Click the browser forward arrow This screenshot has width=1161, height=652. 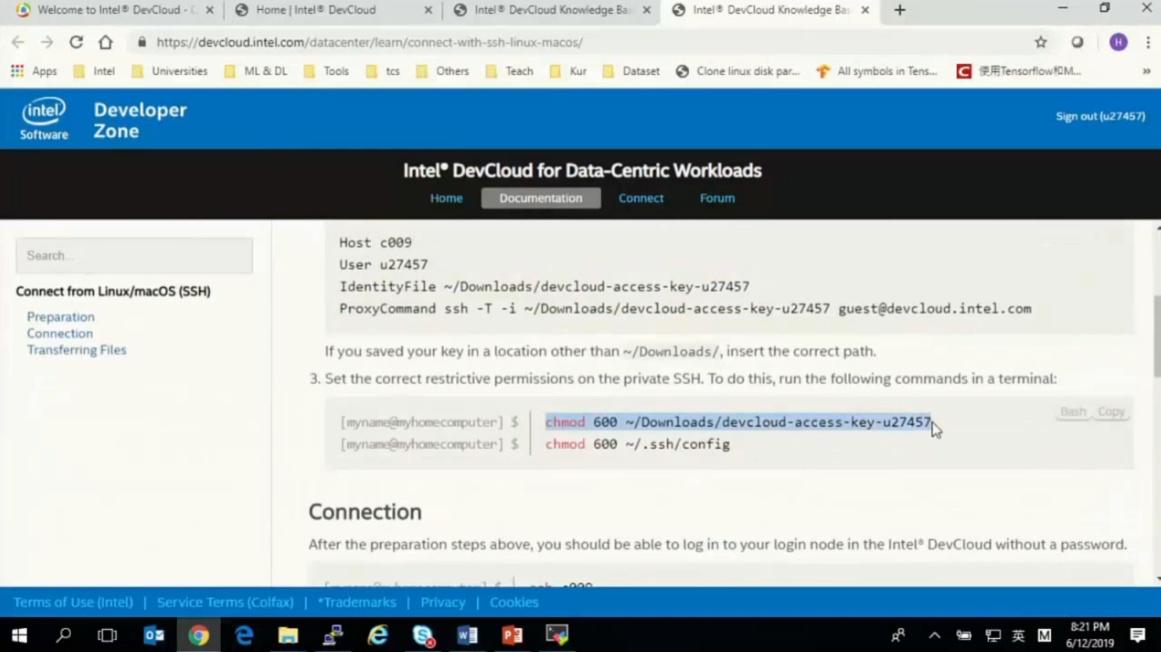coord(47,42)
